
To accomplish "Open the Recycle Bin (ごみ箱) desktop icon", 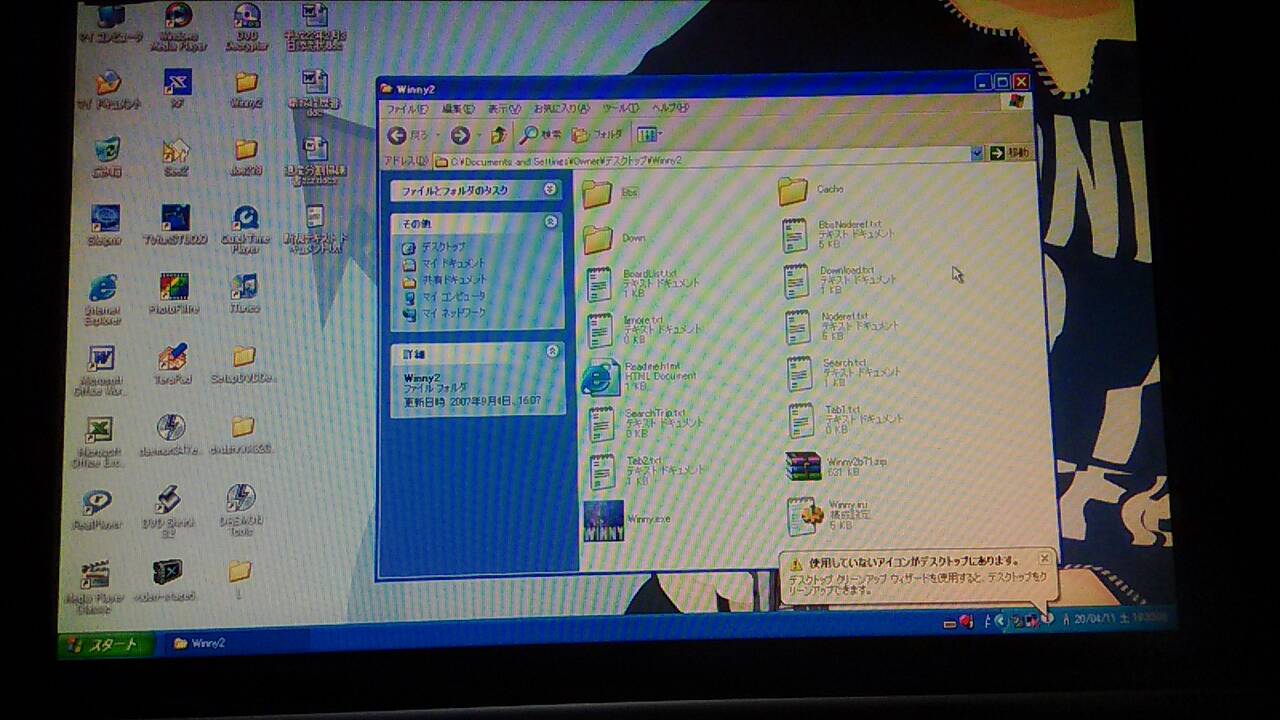I will point(106,157).
